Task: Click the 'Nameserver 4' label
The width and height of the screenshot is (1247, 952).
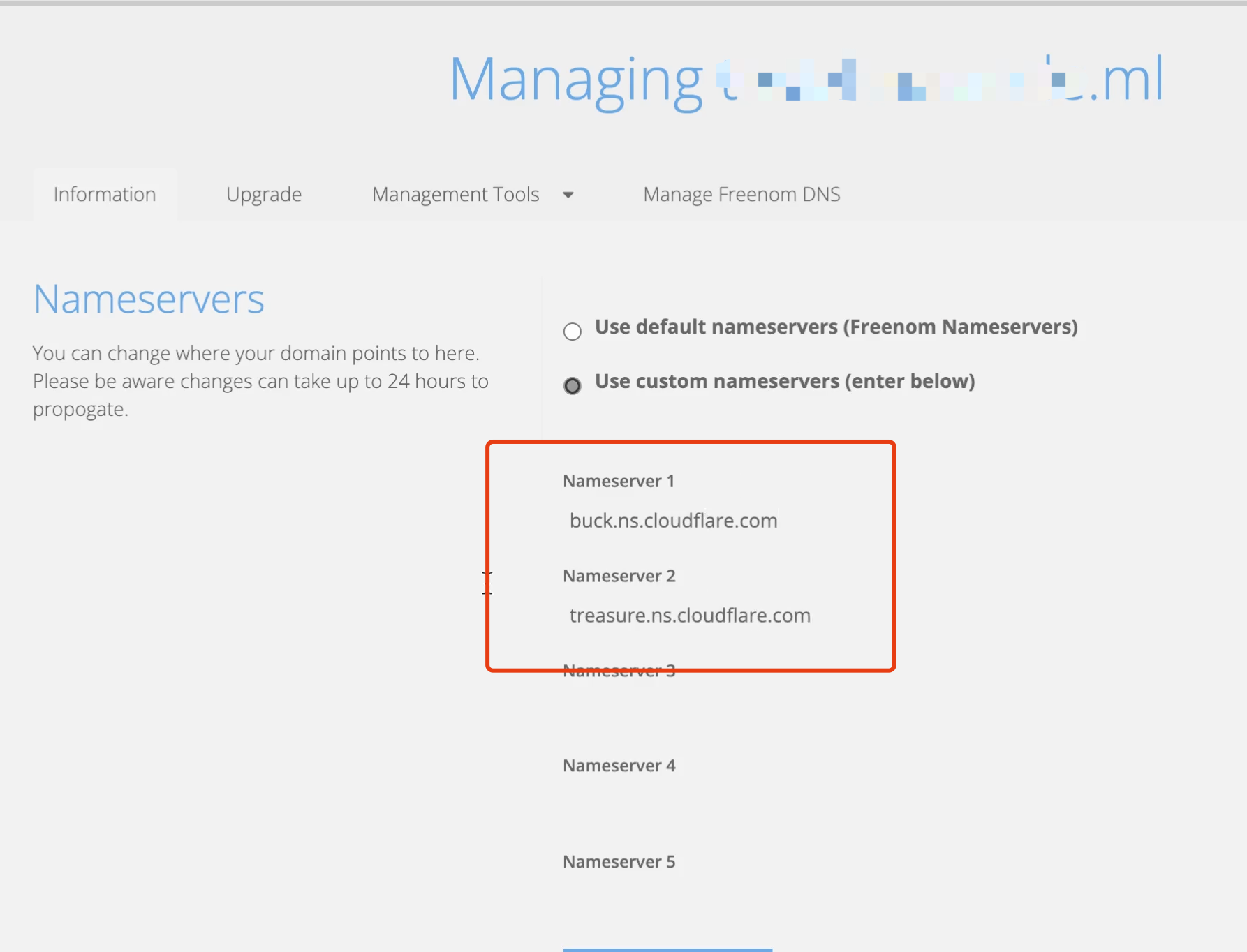Action: coord(619,766)
